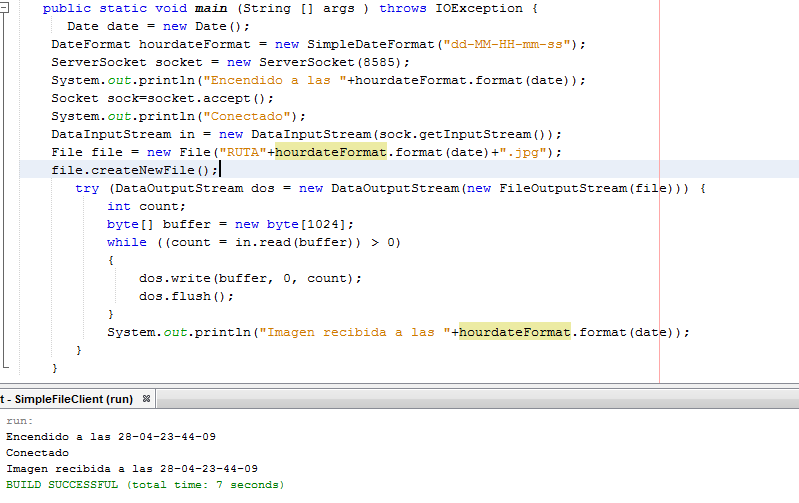
Task: Click the "dd-MM-HH-mm-ss" string literal
Action: point(507,44)
